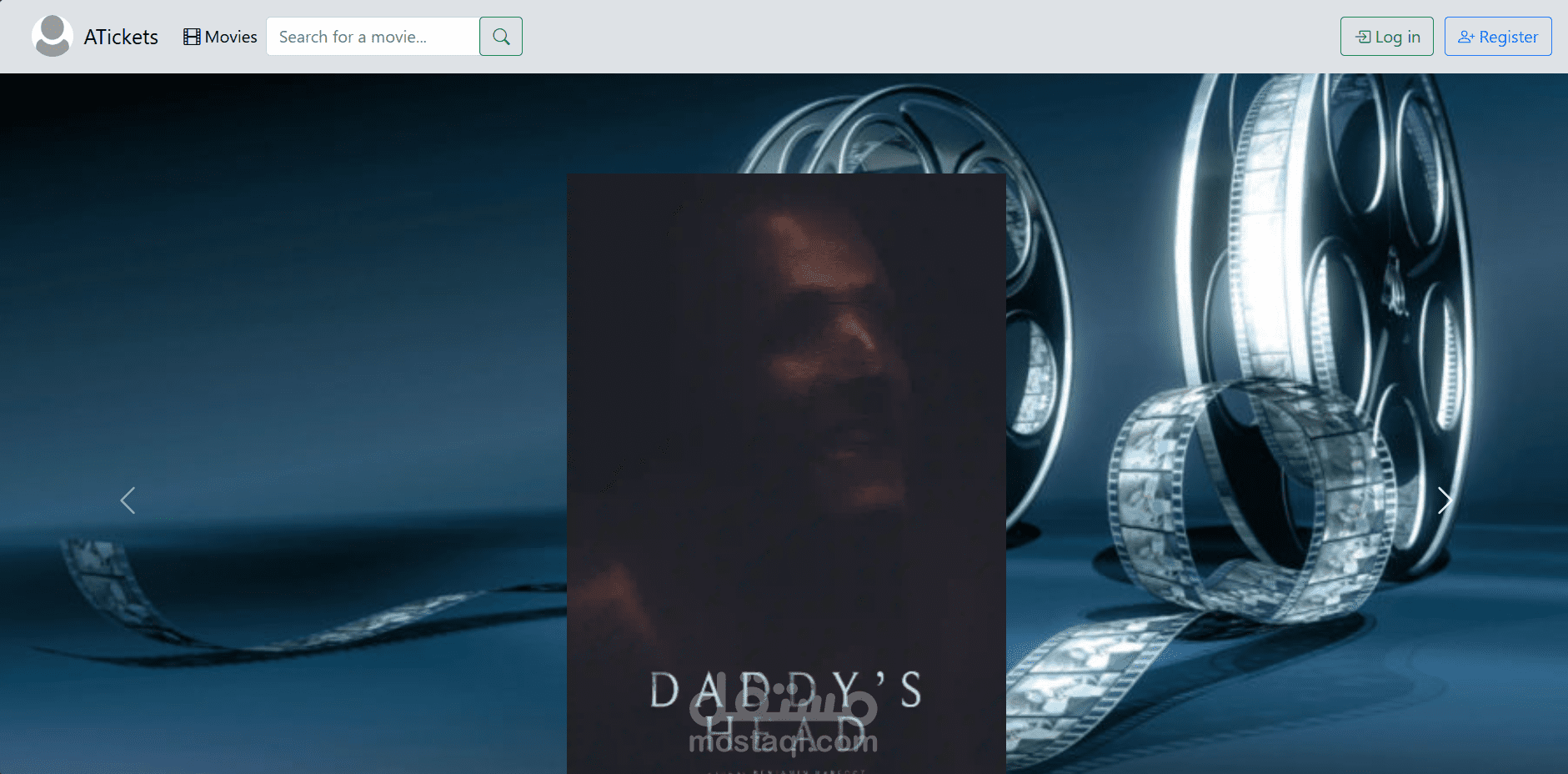Show previous carousel slide arrow
The height and width of the screenshot is (774, 1568).
point(128,500)
